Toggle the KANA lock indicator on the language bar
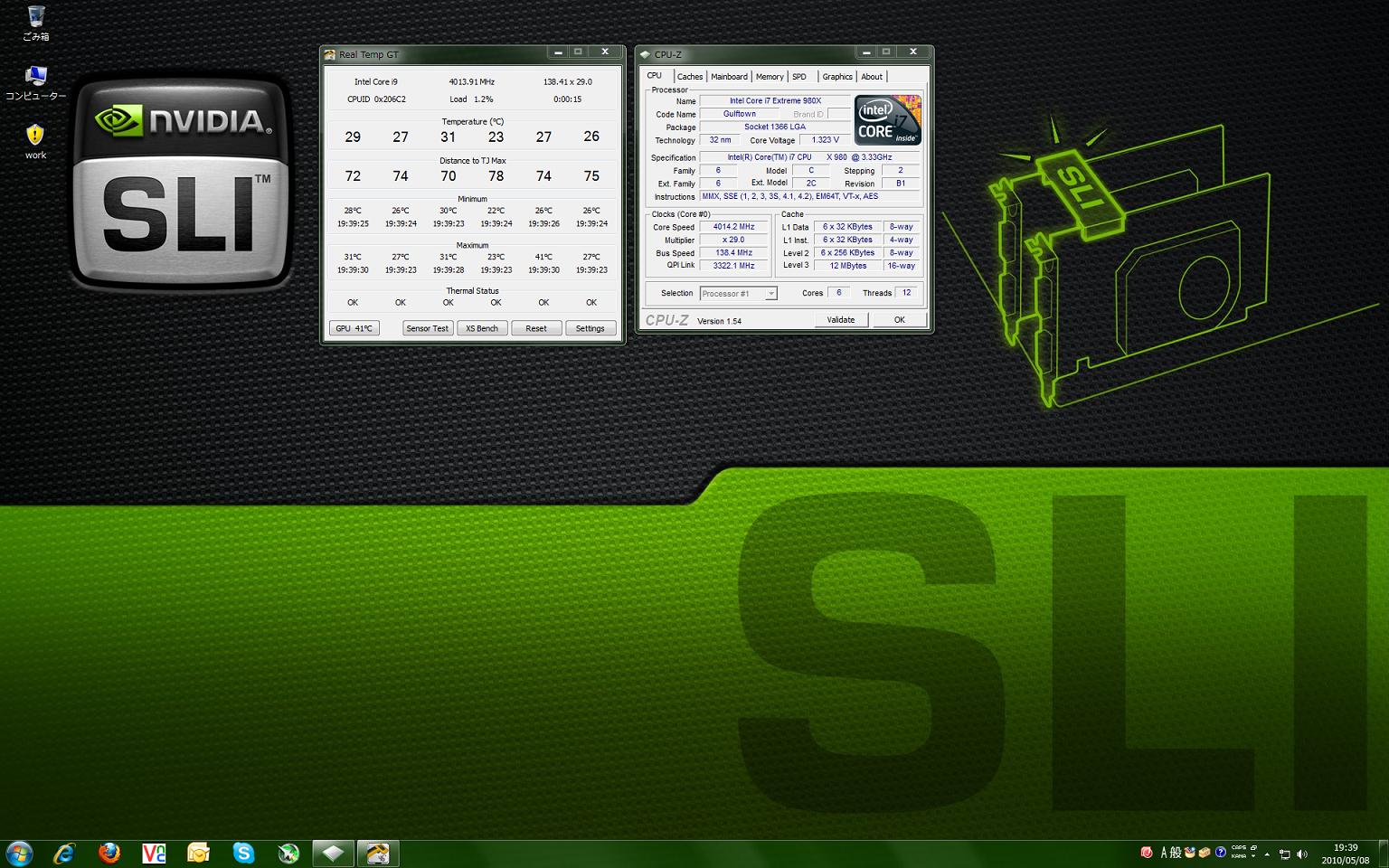This screenshot has width=1389, height=868. point(1239,856)
